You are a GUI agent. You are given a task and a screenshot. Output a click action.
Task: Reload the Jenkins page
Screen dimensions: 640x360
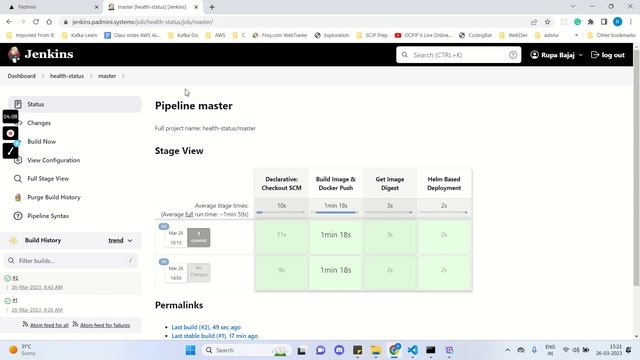click(36, 22)
